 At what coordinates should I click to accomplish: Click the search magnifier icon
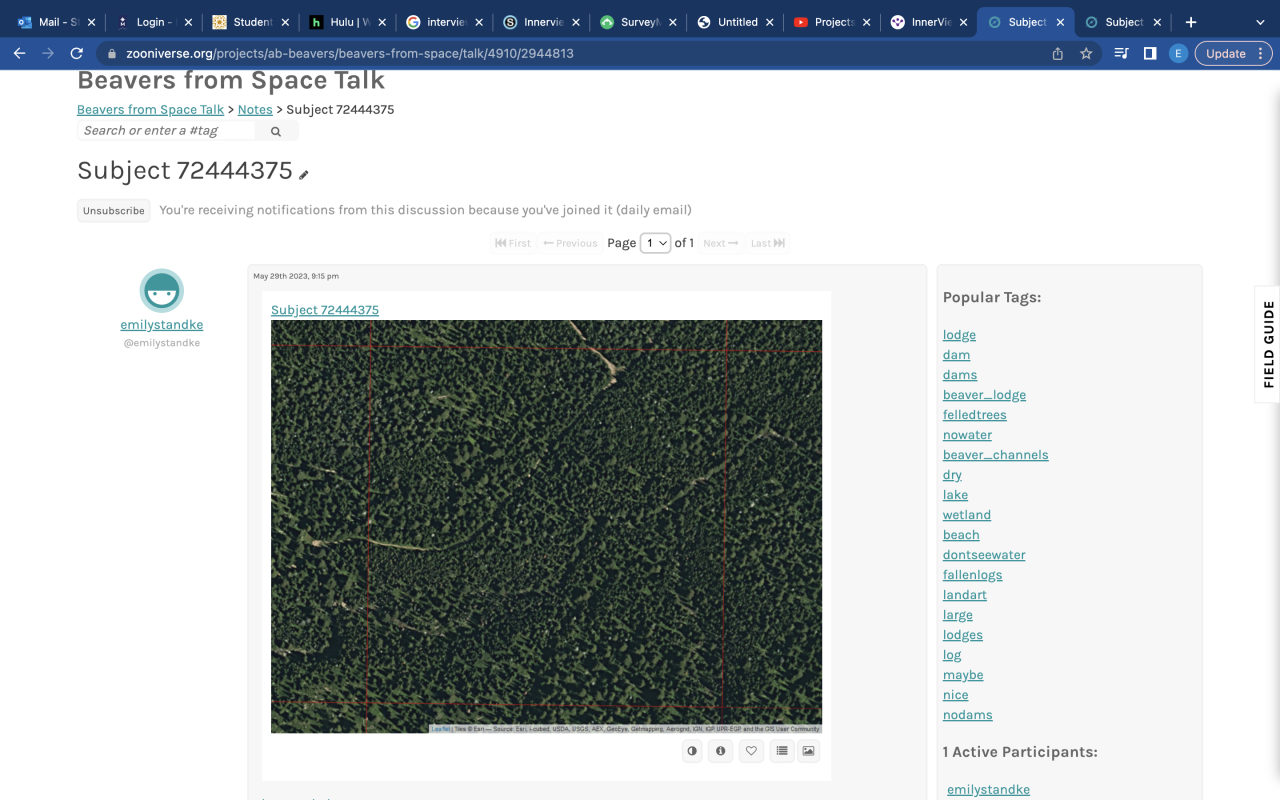tap(276, 131)
